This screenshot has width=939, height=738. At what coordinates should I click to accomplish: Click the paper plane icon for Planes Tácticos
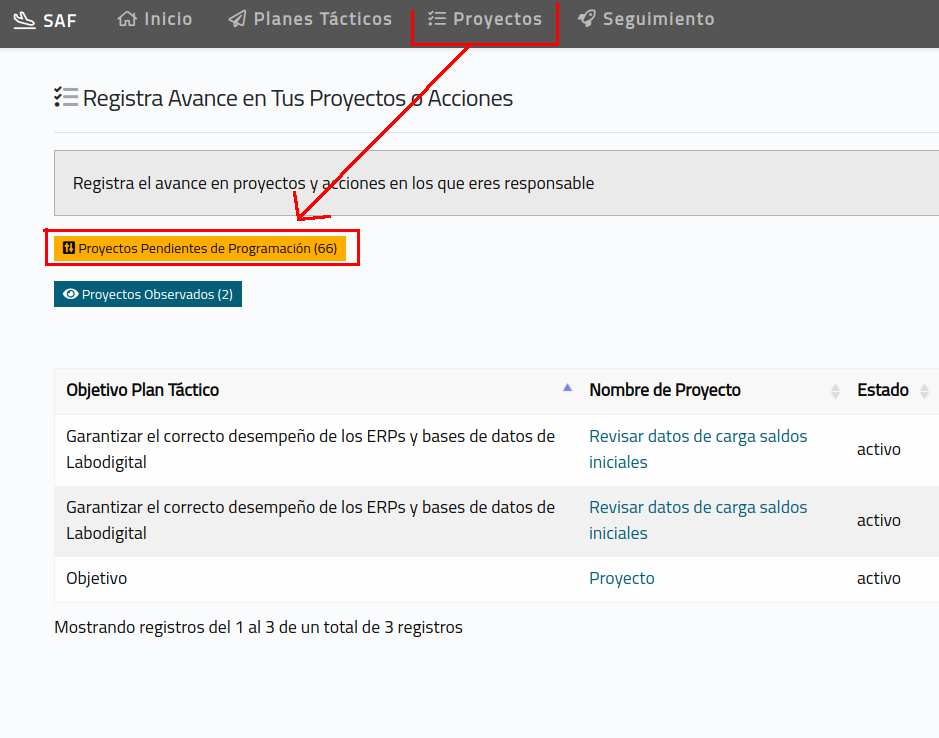237,19
